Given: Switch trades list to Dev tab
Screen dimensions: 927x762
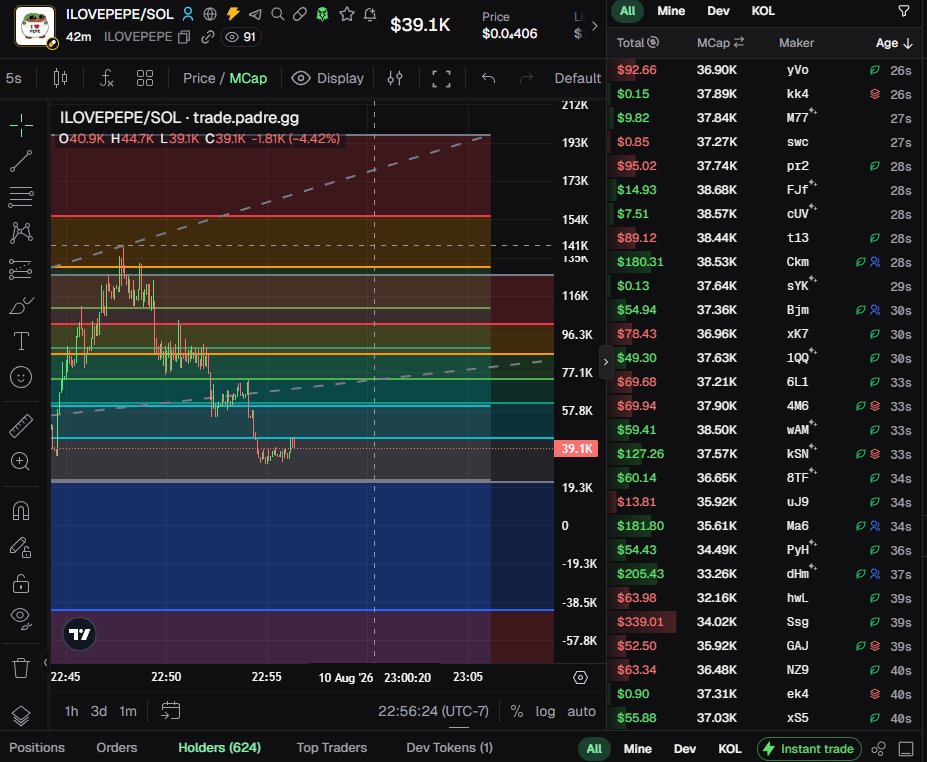Looking at the screenshot, I should 718,11.
